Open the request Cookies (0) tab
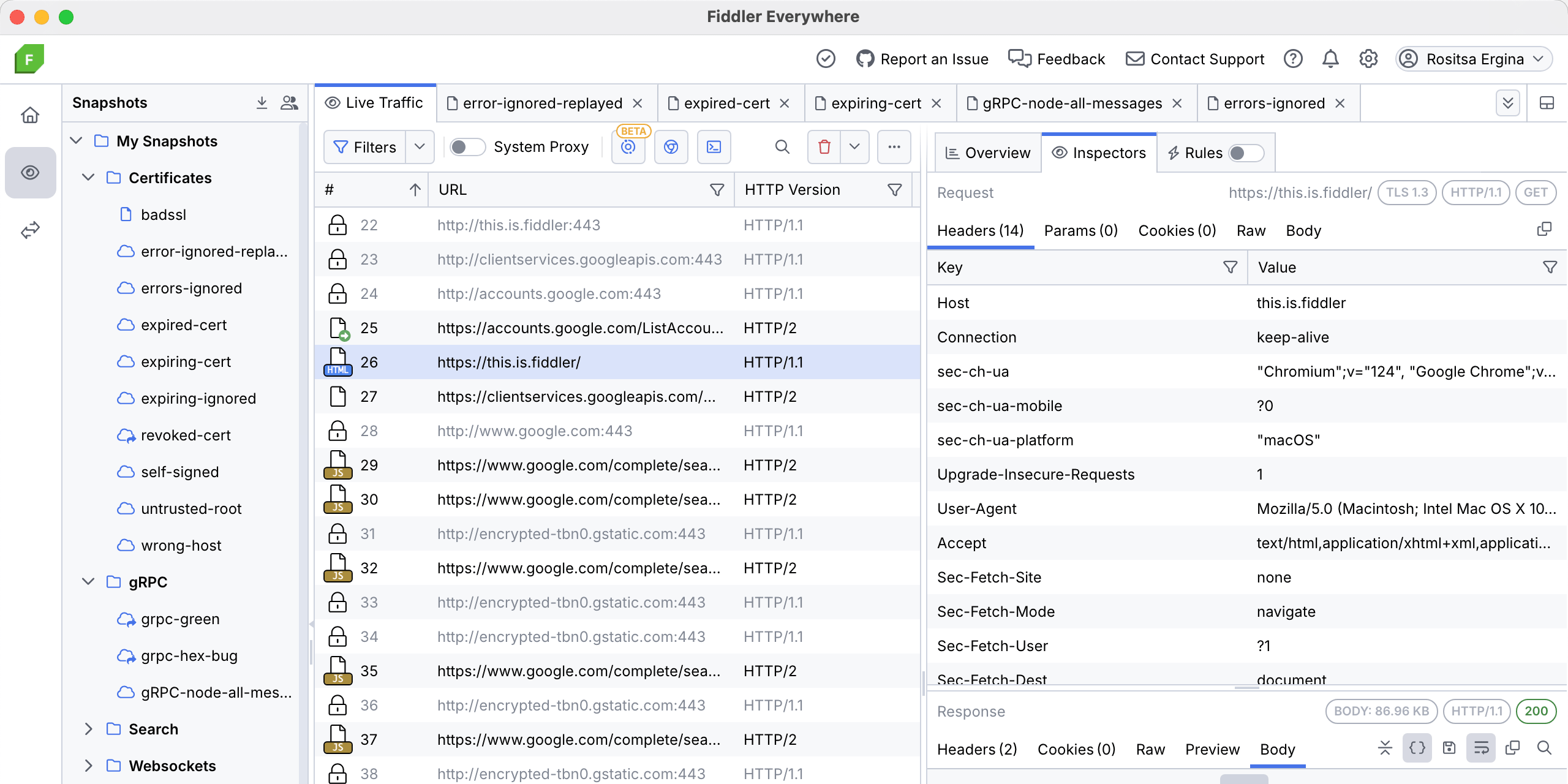 (1177, 230)
